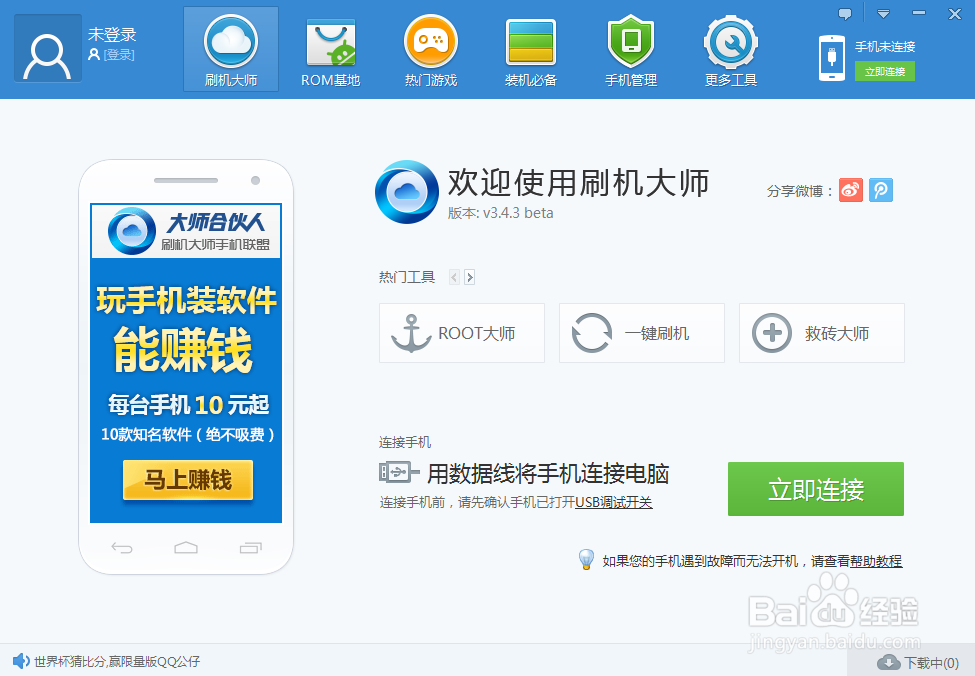Open 热门游戏 tab
Viewport: 975px width, 676px height.
tap(431, 52)
